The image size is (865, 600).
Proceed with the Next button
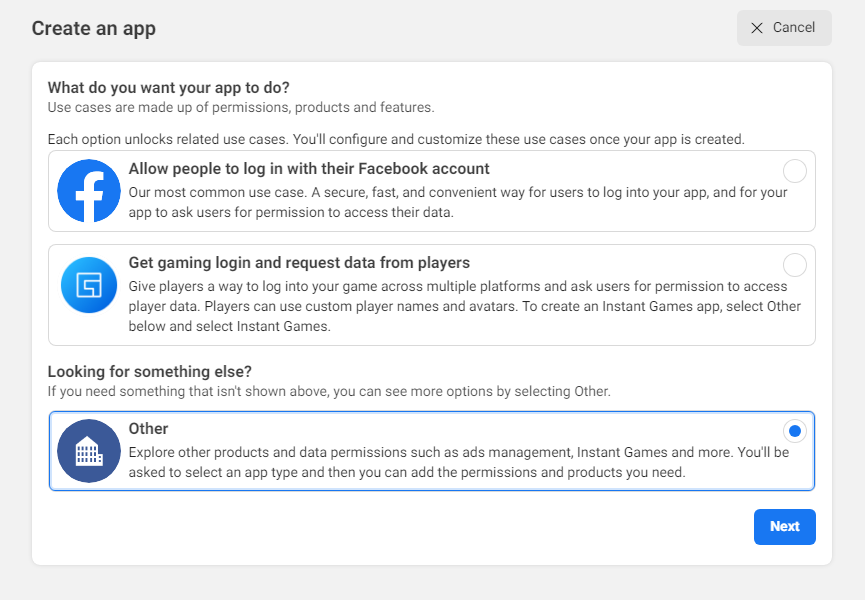pos(784,527)
